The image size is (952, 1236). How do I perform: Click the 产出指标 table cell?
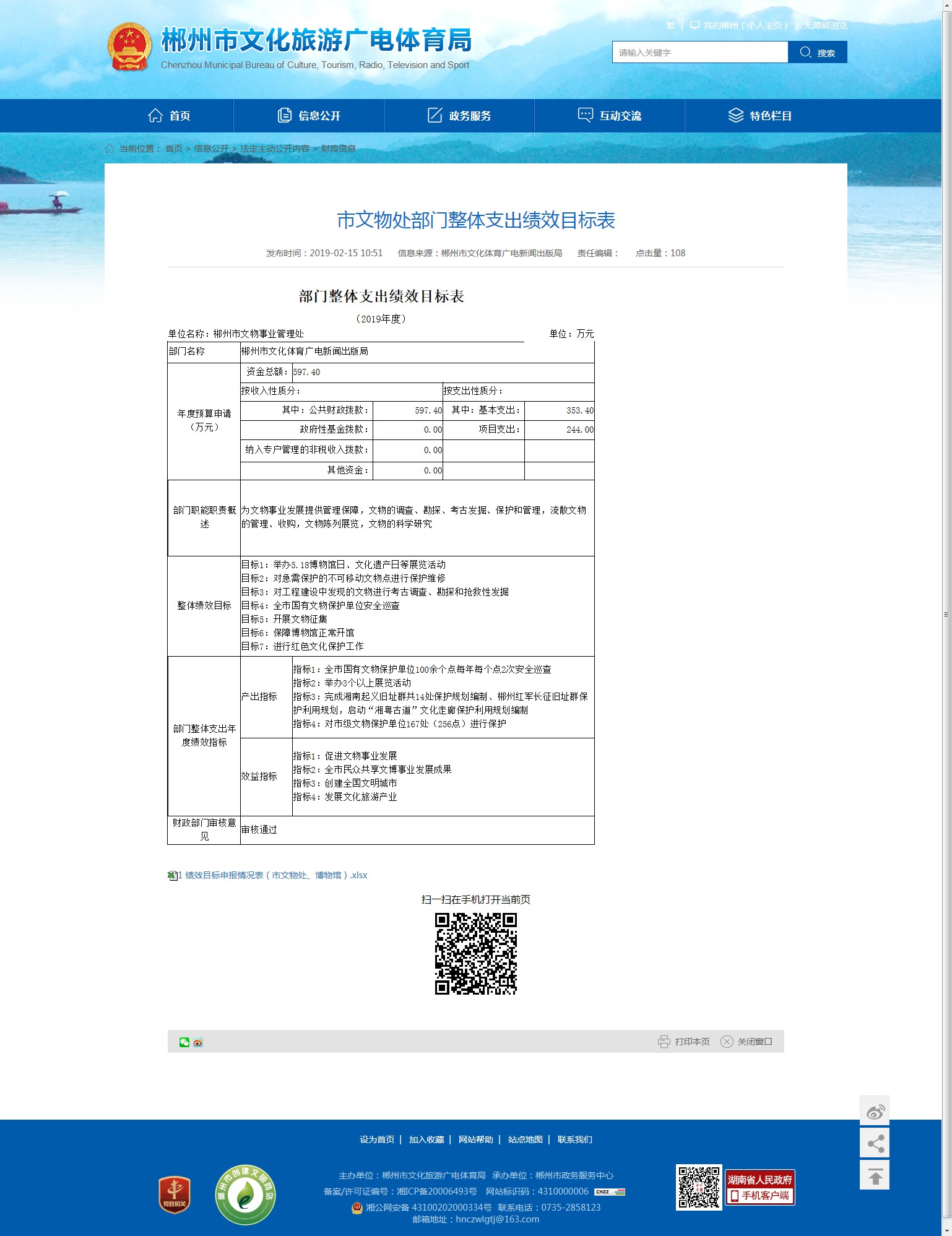[266, 697]
